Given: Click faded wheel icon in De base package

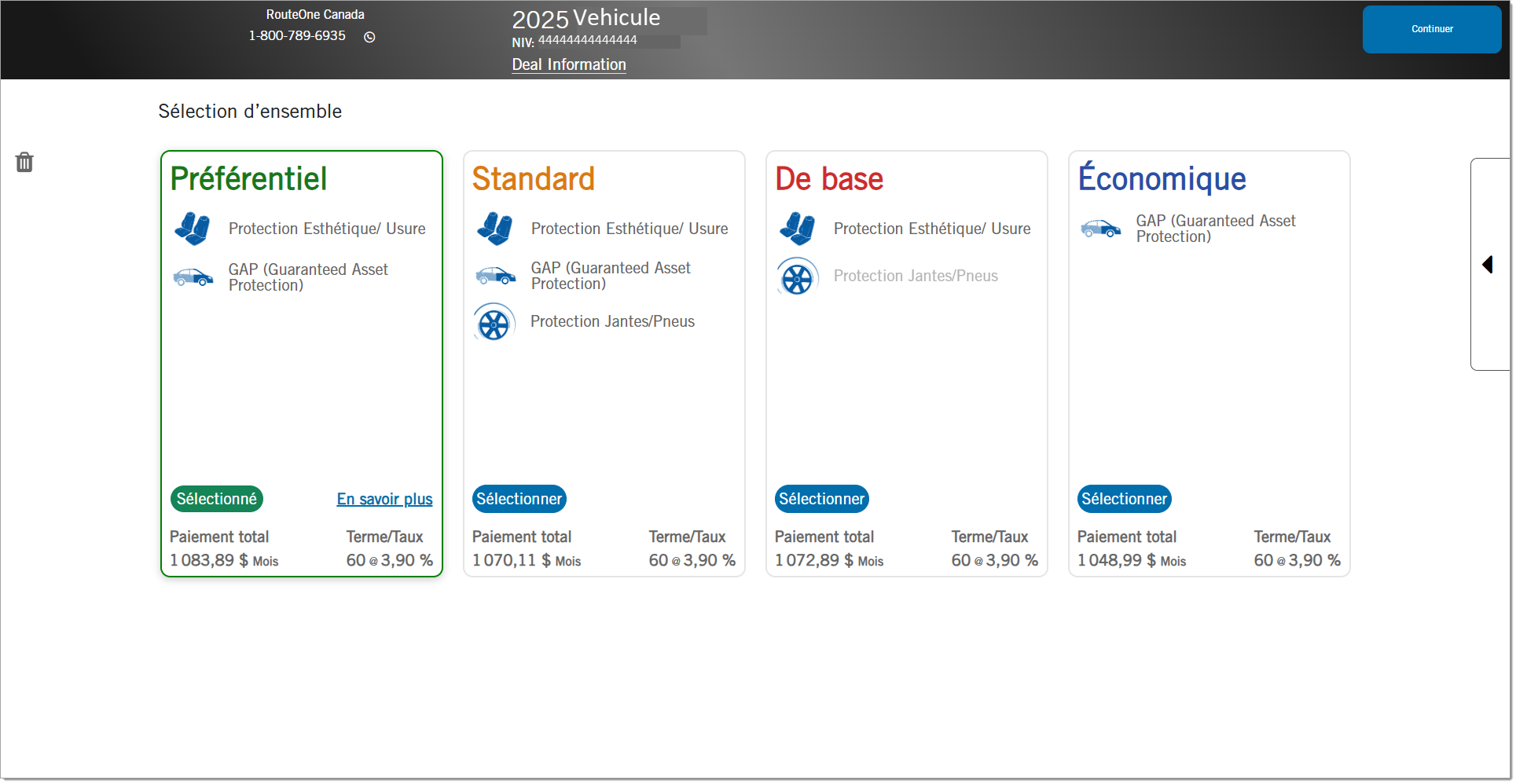Looking at the screenshot, I should click(x=797, y=277).
